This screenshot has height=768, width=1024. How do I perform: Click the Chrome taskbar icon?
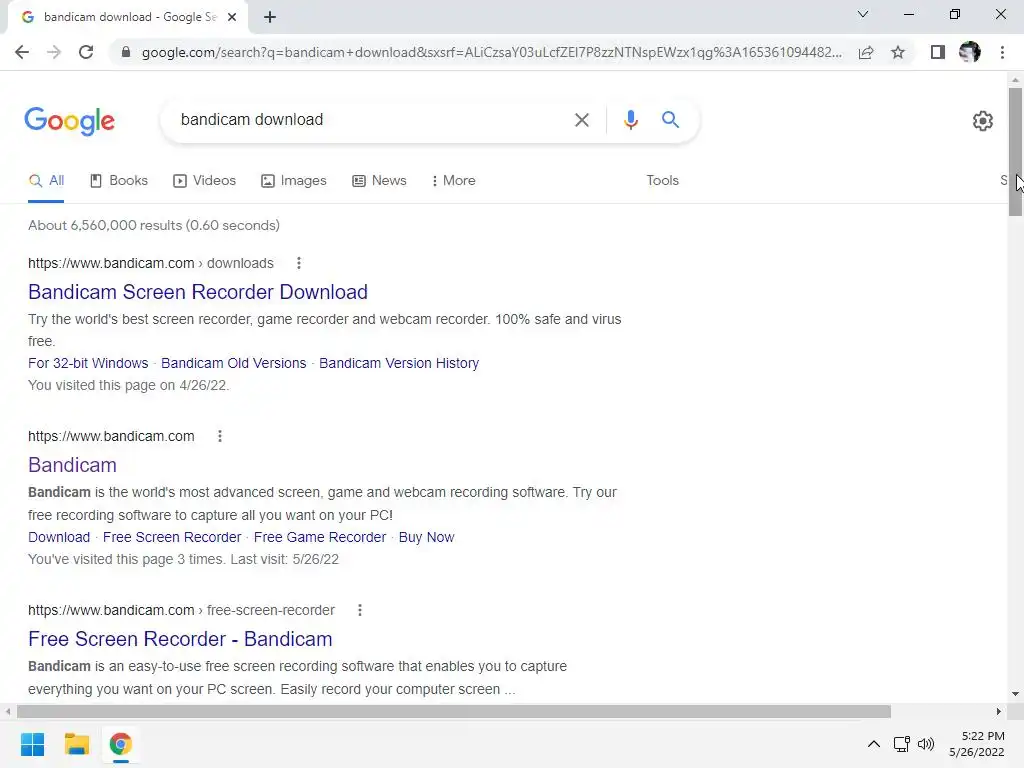click(120, 744)
